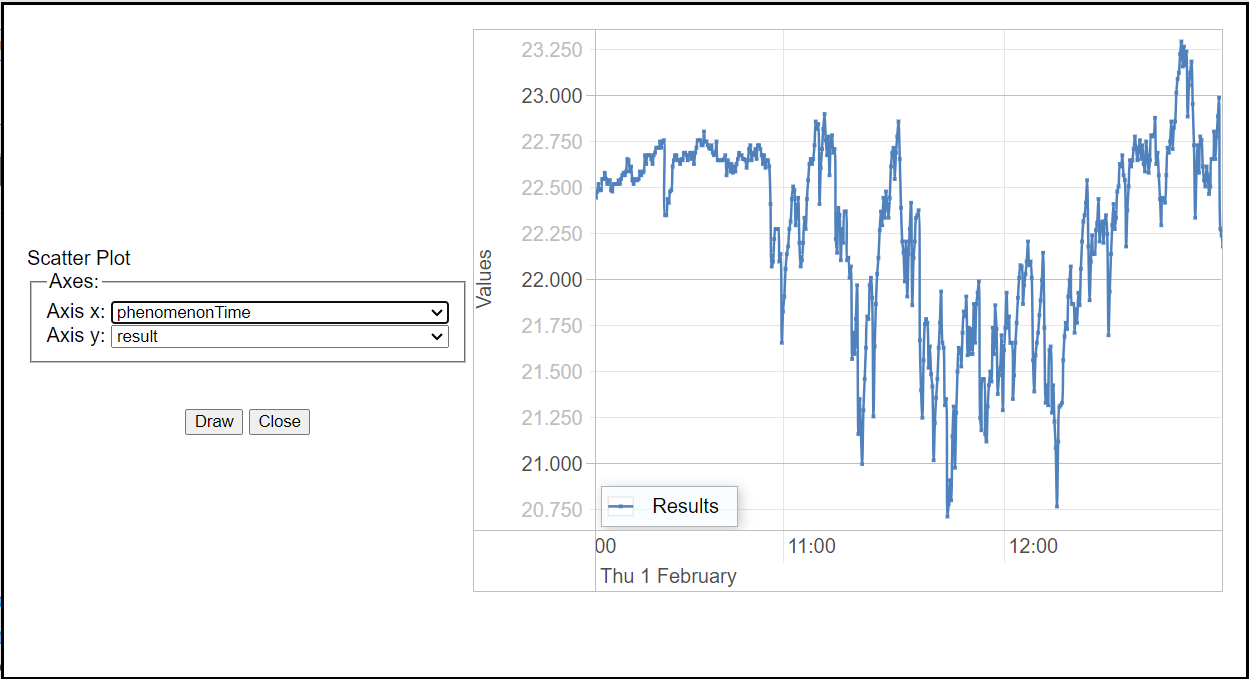Viewport: 1249px width, 679px height.
Task: Click the 23.000 y-axis tick label
Action: (552, 96)
